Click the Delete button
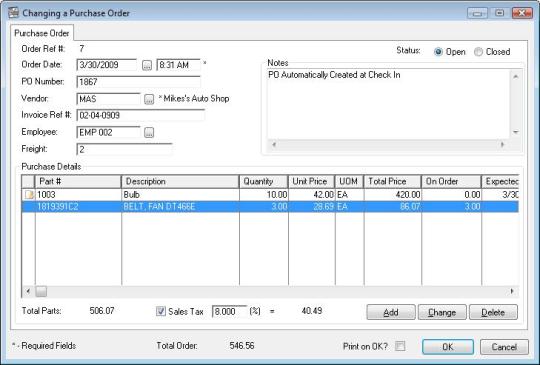 point(493,312)
